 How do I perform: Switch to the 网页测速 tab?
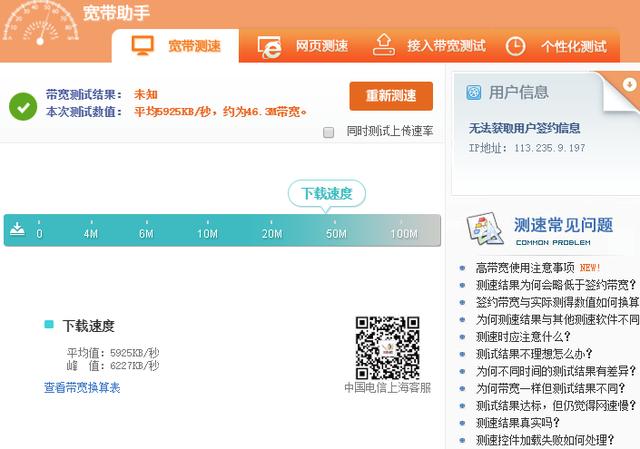[302, 46]
